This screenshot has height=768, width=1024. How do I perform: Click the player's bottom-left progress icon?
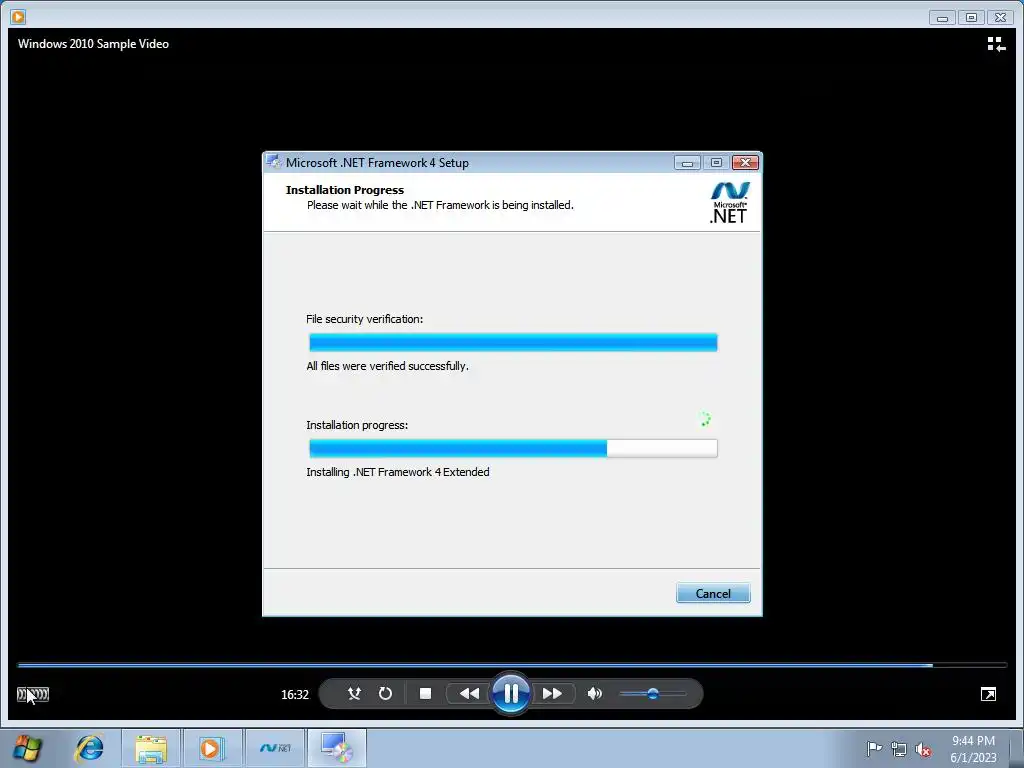point(33,694)
